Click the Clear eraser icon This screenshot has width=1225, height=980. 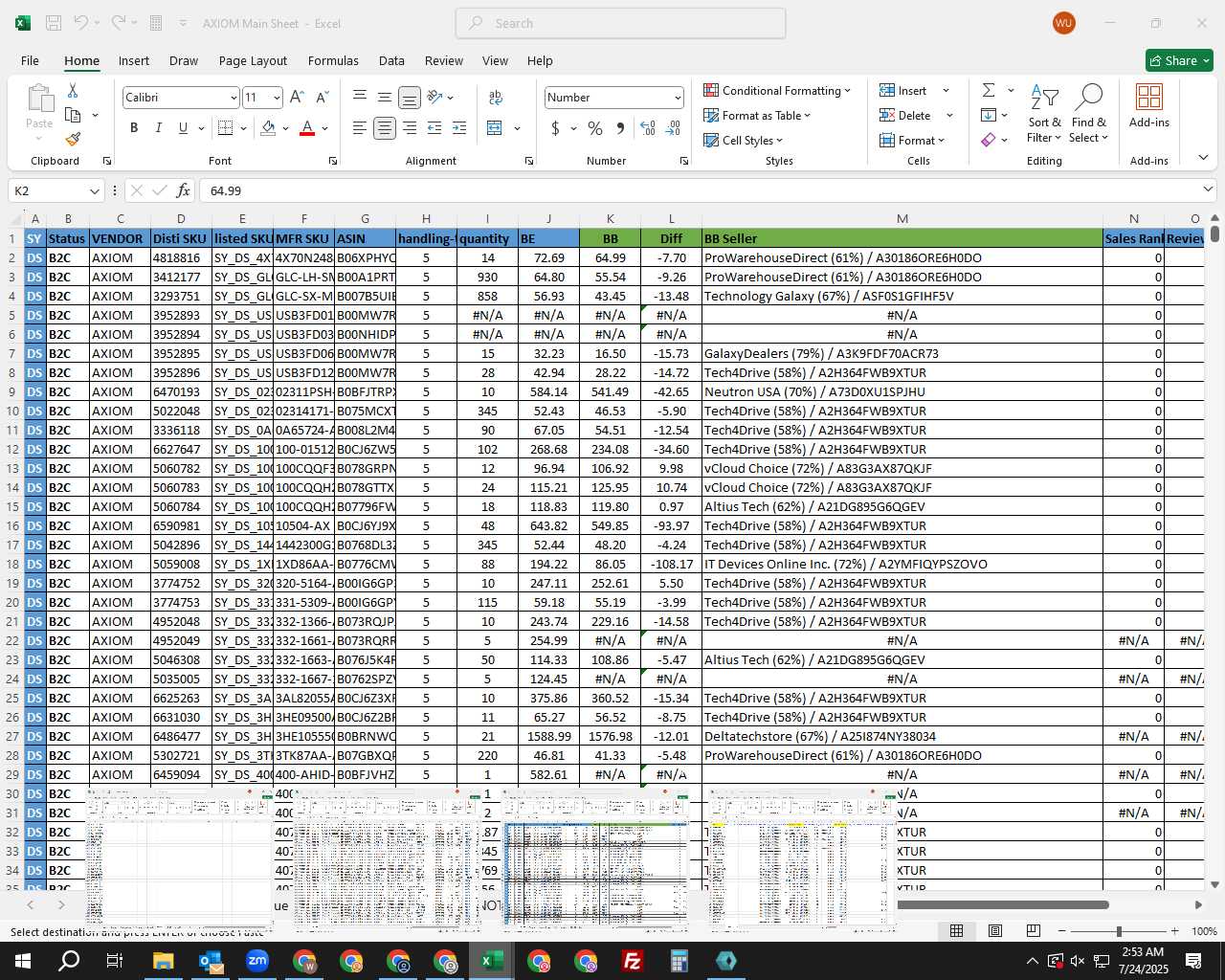pyautogui.click(x=989, y=140)
